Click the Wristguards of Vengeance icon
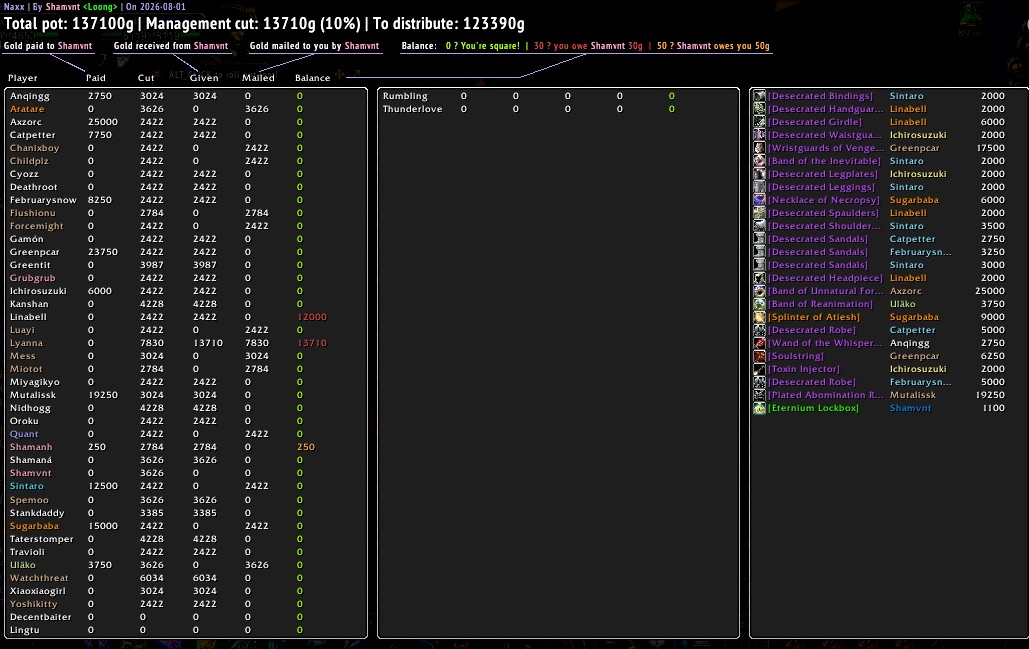The height and width of the screenshot is (649, 1029). point(759,148)
